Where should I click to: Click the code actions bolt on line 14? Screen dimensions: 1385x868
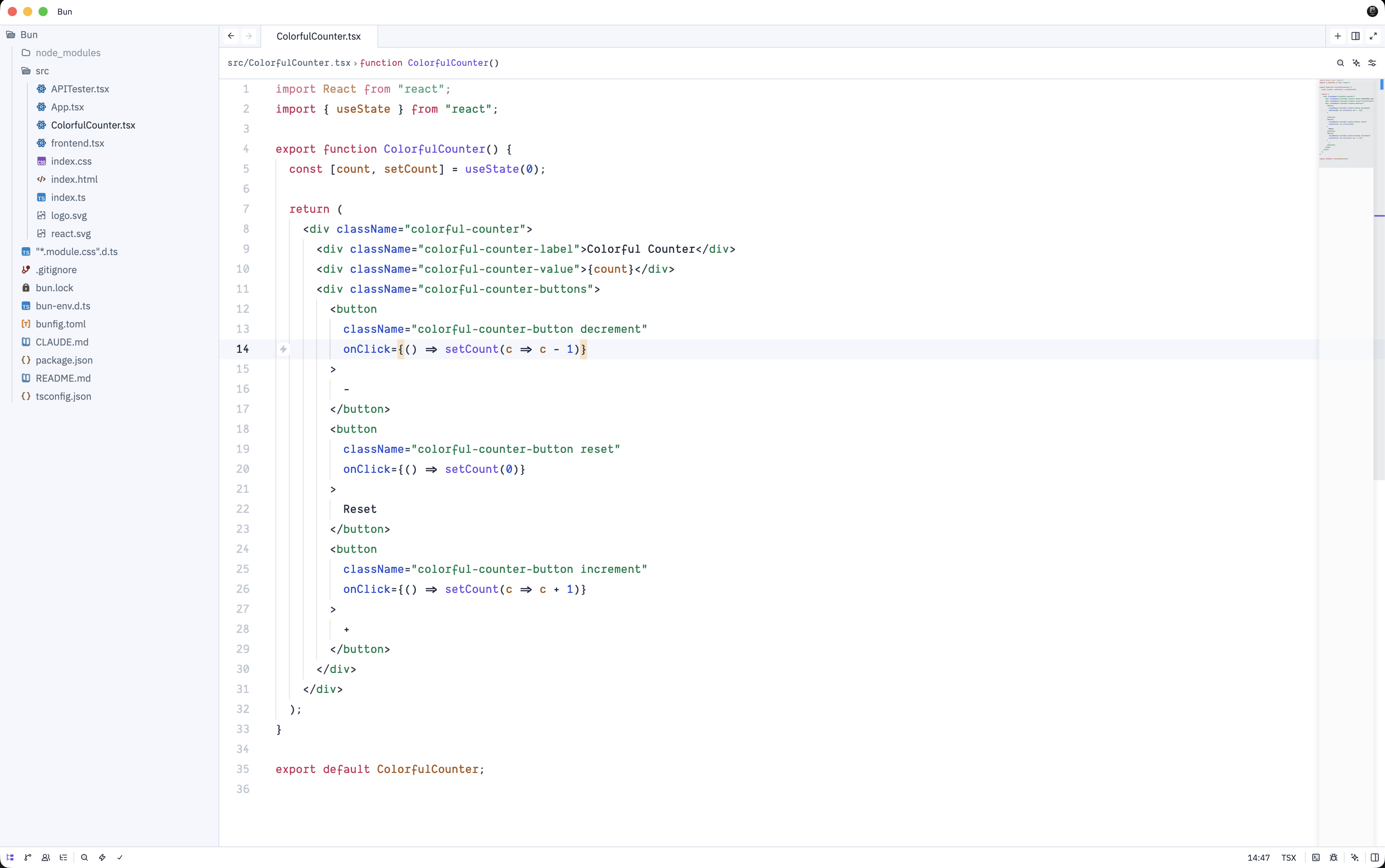tap(283, 349)
